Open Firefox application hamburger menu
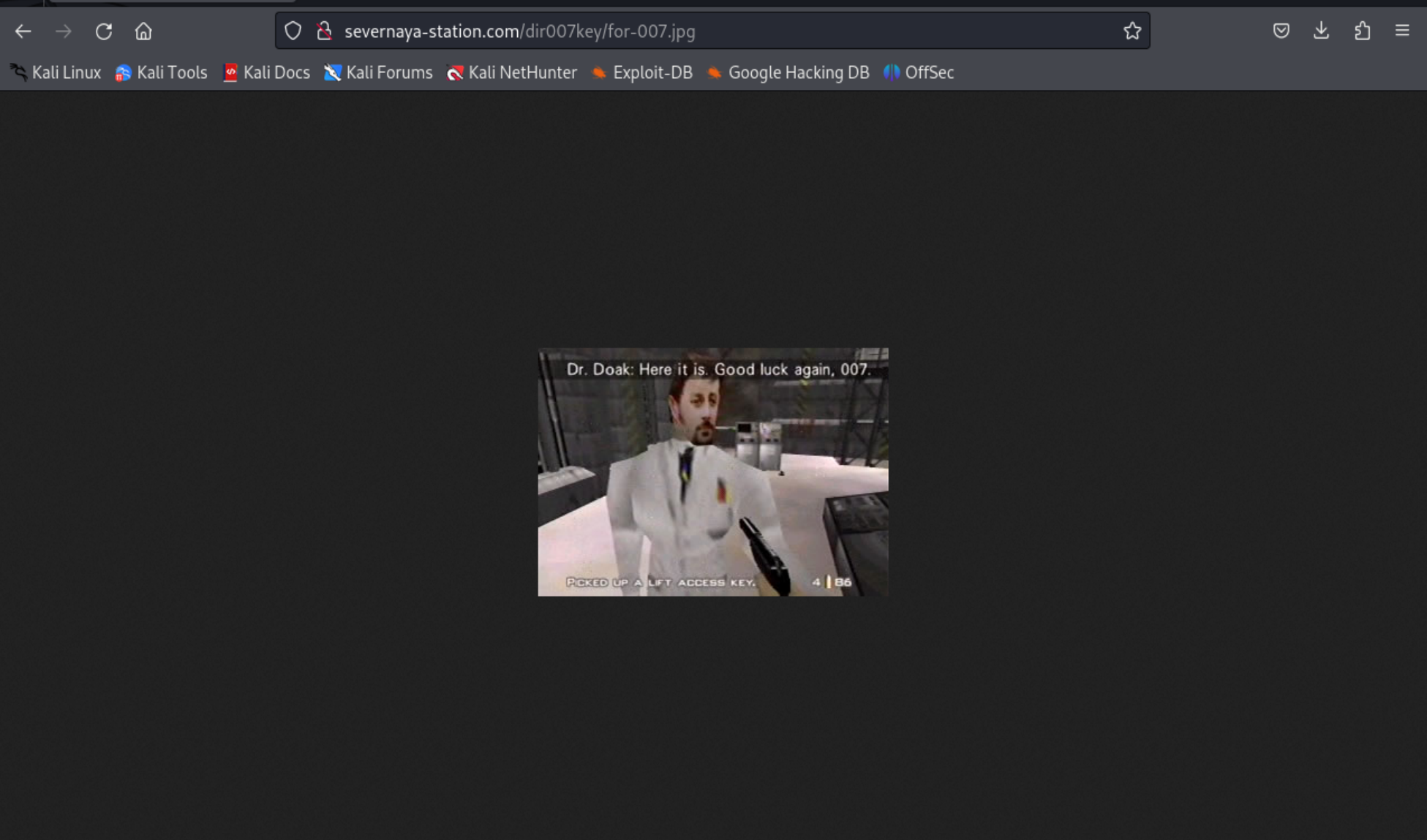Screen dimensions: 1427x840 tap(1402, 31)
